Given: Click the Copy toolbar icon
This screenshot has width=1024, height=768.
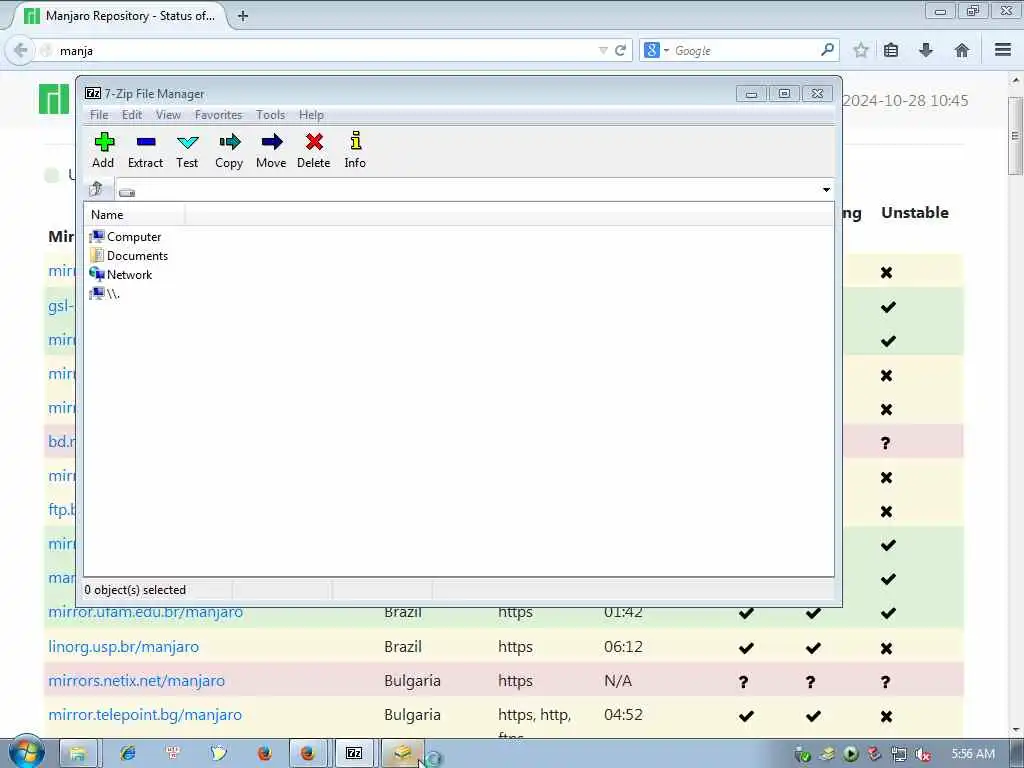Looking at the screenshot, I should pyautogui.click(x=229, y=151).
